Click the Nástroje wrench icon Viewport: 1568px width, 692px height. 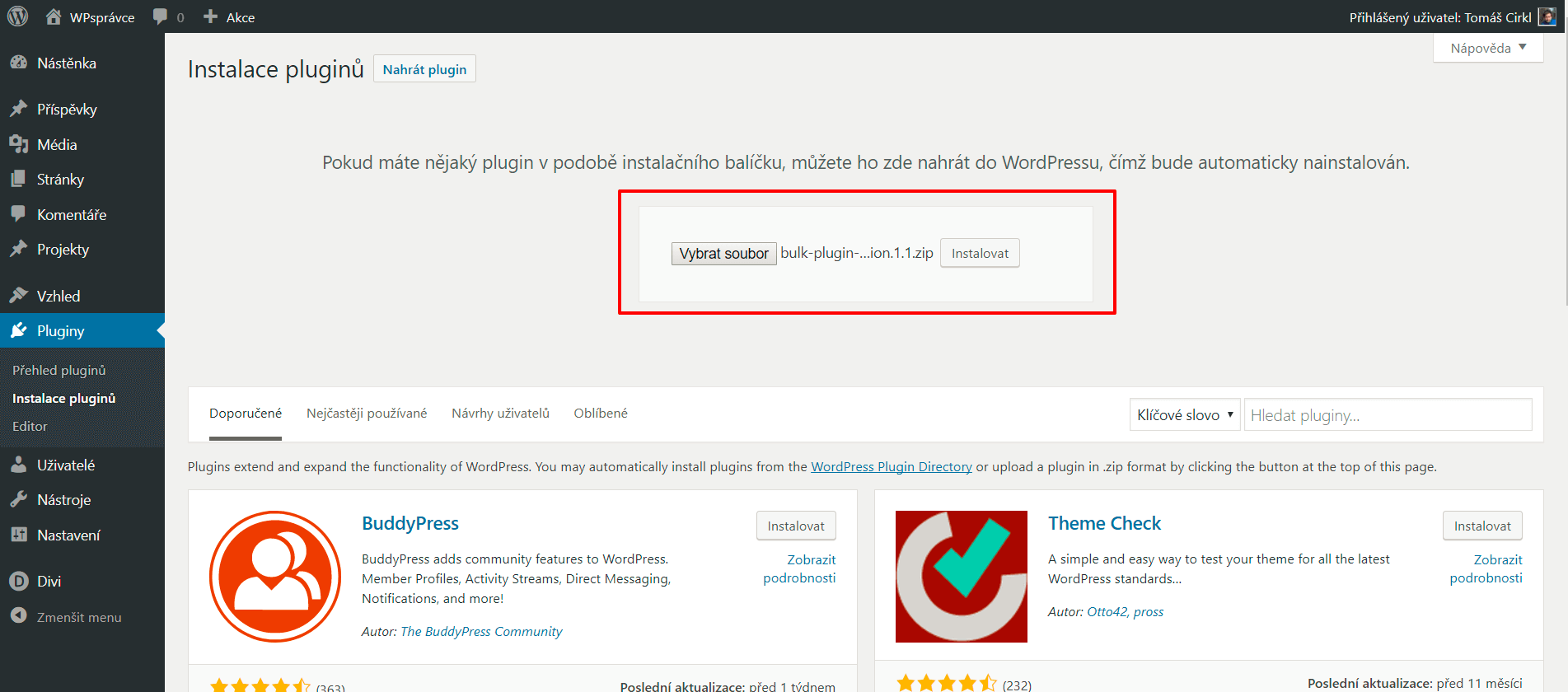(18, 499)
